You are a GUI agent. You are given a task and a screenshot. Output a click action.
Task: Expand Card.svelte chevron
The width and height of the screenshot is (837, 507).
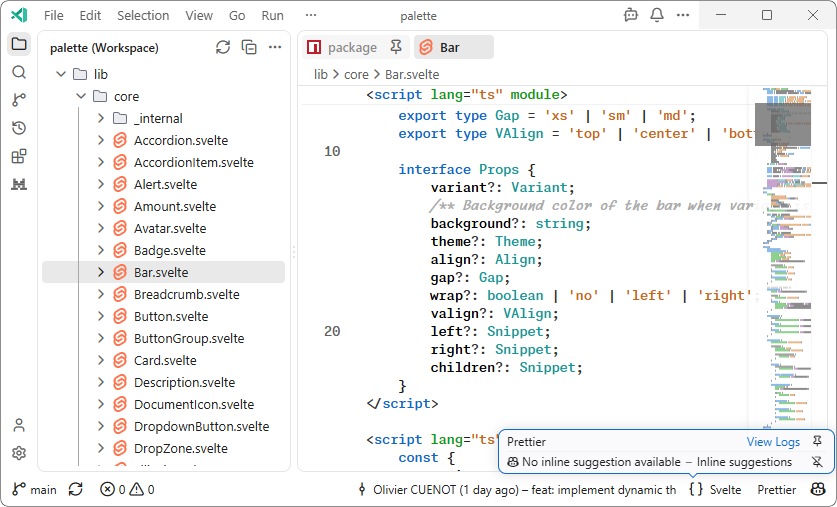[101, 360]
